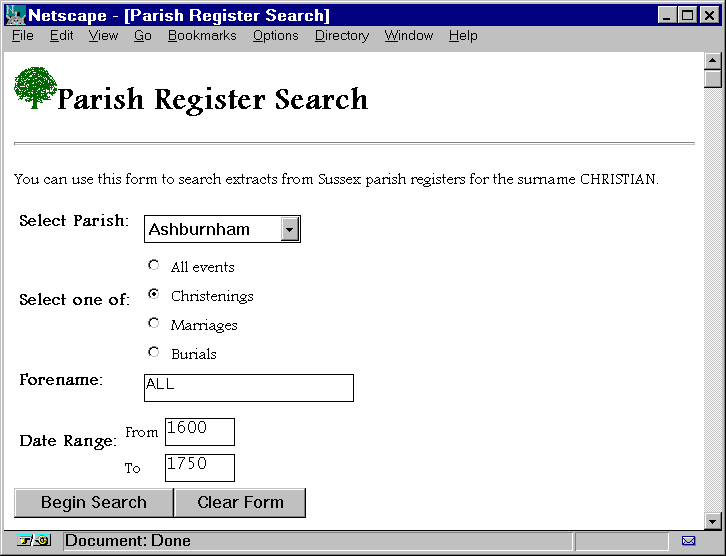
Task: Choose the Marriages radio option
Action: click(x=154, y=323)
